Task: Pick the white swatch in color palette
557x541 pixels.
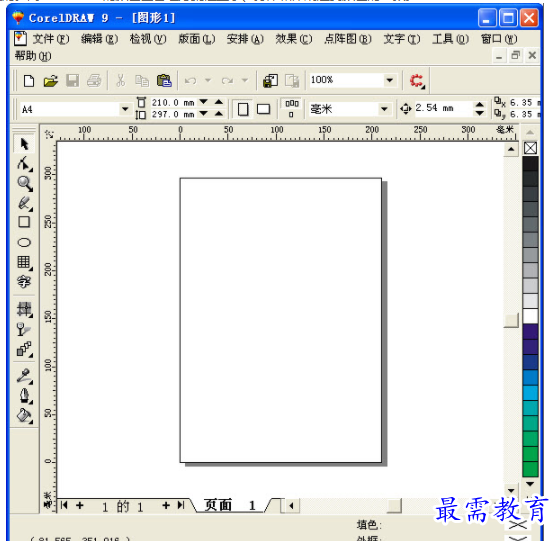Action: [530, 316]
